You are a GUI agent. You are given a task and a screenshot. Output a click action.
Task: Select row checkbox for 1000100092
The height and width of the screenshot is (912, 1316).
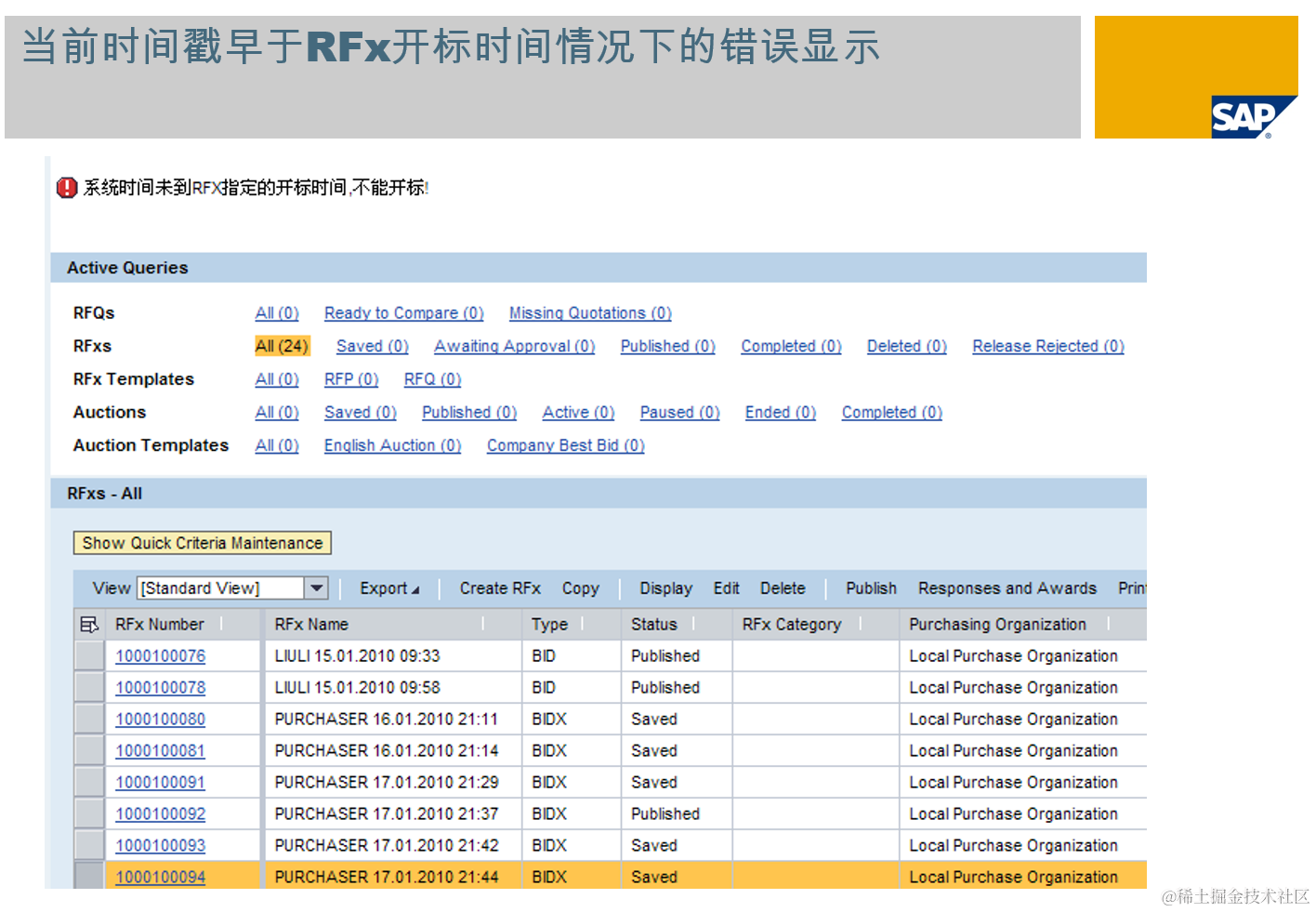[89, 814]
